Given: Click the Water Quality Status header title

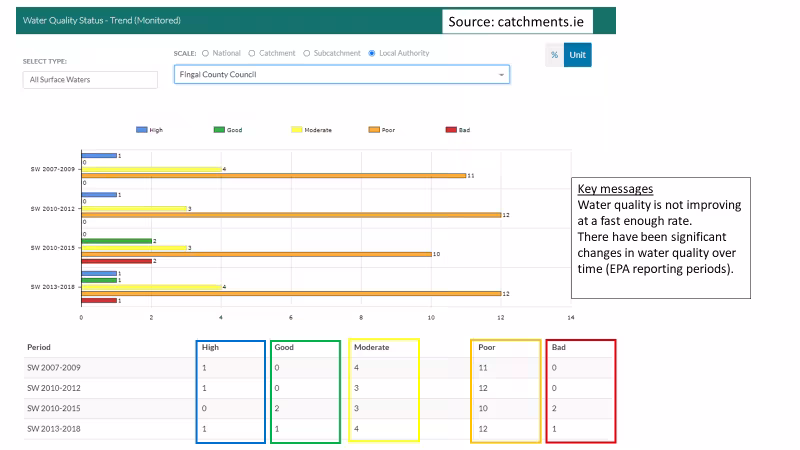Looking at the screenshot, I should (95, 20).
